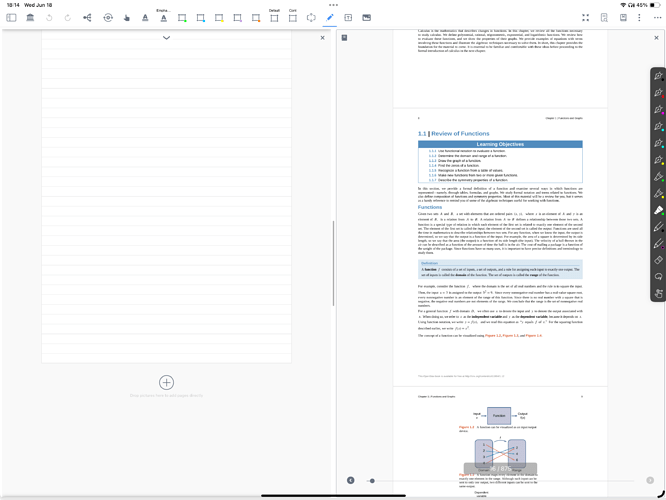Click the page number indicator overlay
The height and width of the screenshot is (500, 666).
click(500, 469)
